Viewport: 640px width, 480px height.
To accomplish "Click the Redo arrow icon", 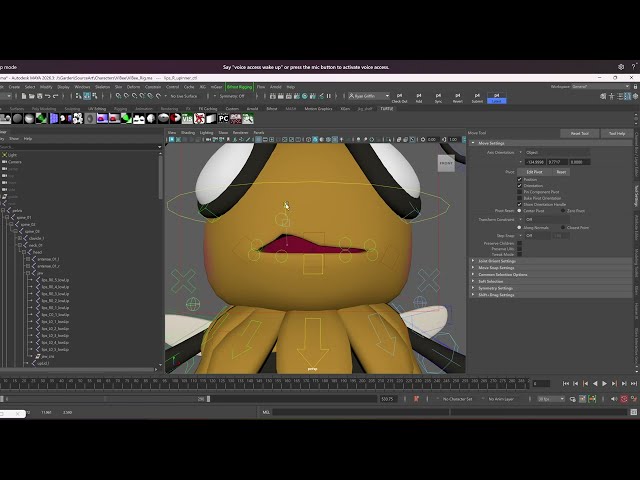I will (x=56, y=96).
